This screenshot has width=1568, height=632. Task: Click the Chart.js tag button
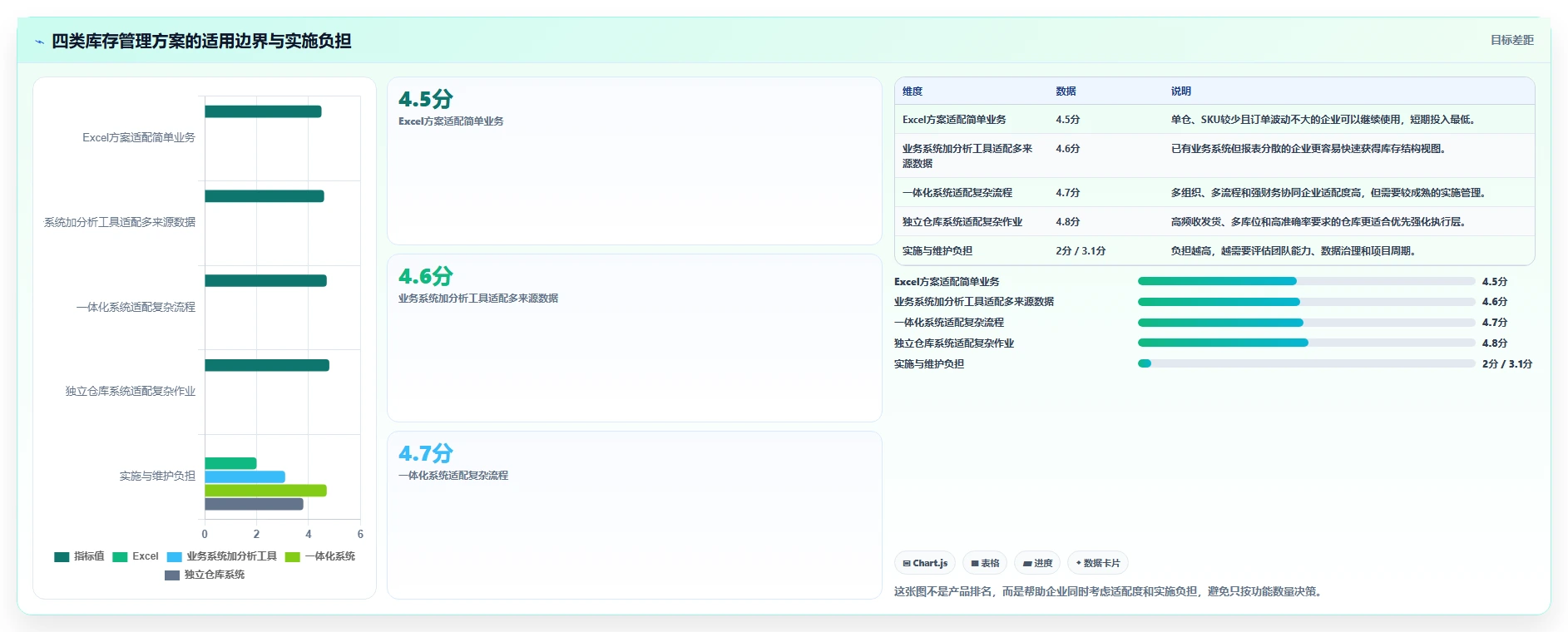pyautogui.click(x=925, y=563)
